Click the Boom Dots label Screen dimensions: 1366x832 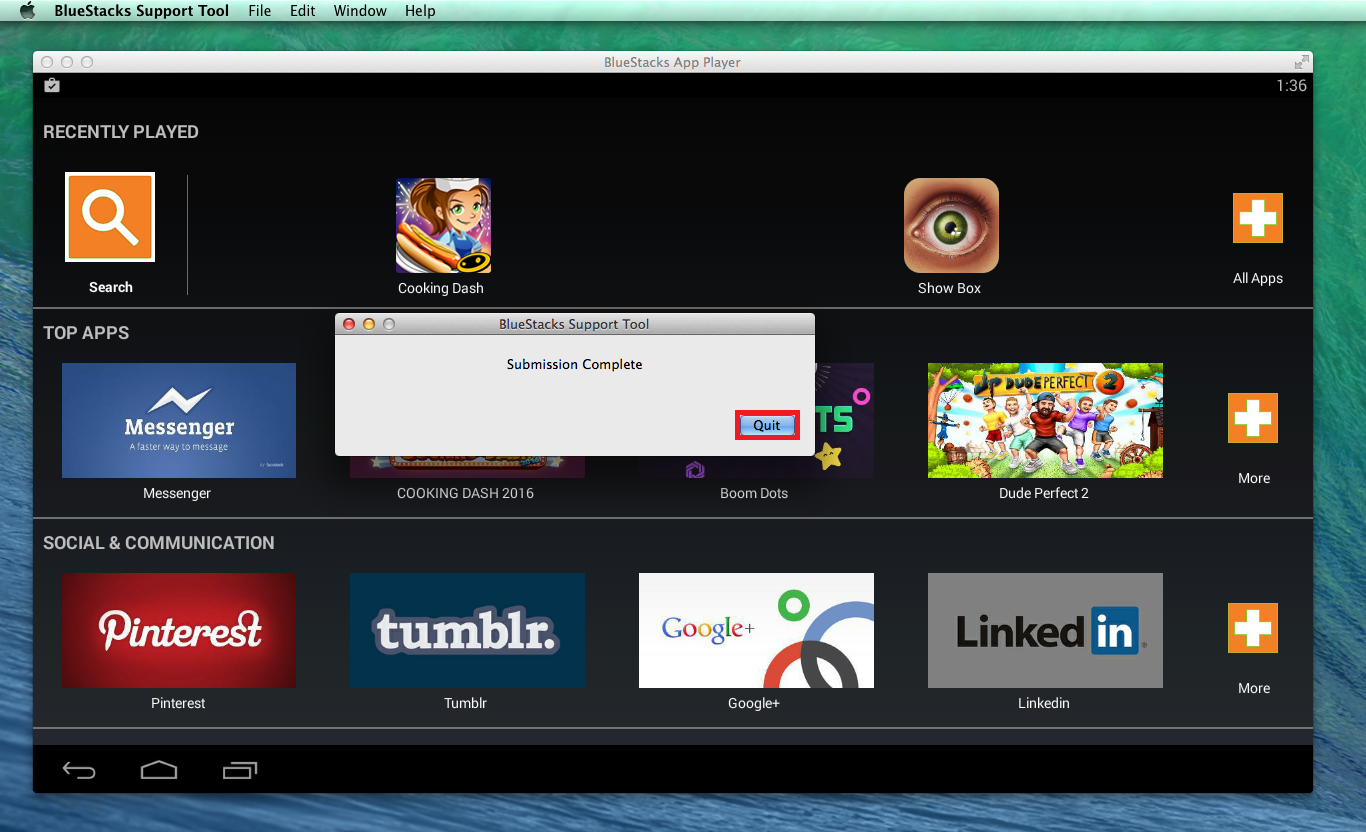pos(754,493)
